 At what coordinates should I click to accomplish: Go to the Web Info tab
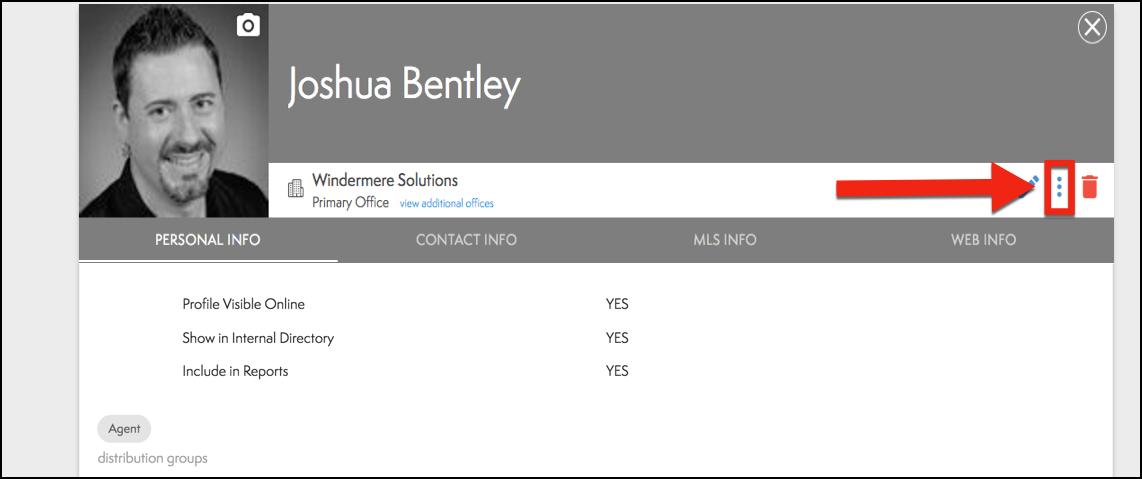984,240
